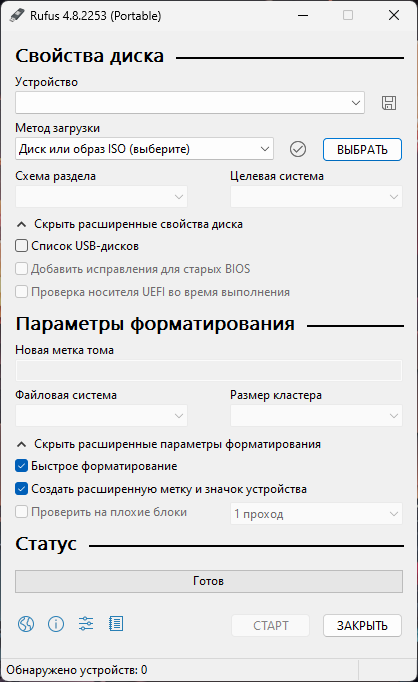Collapse Скрыть расширенные параметры форматирования section
The image size is (418, 682).
point(169,444)
